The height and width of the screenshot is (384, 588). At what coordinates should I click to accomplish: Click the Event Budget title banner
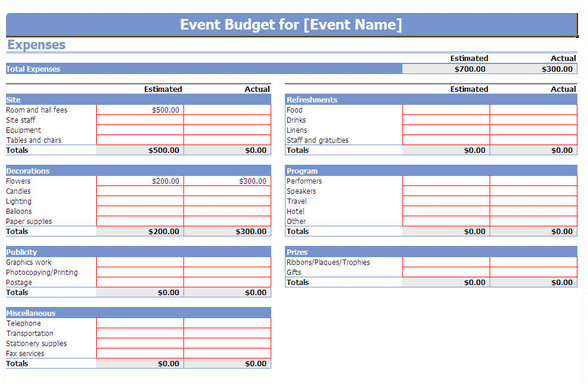point(291,25)
